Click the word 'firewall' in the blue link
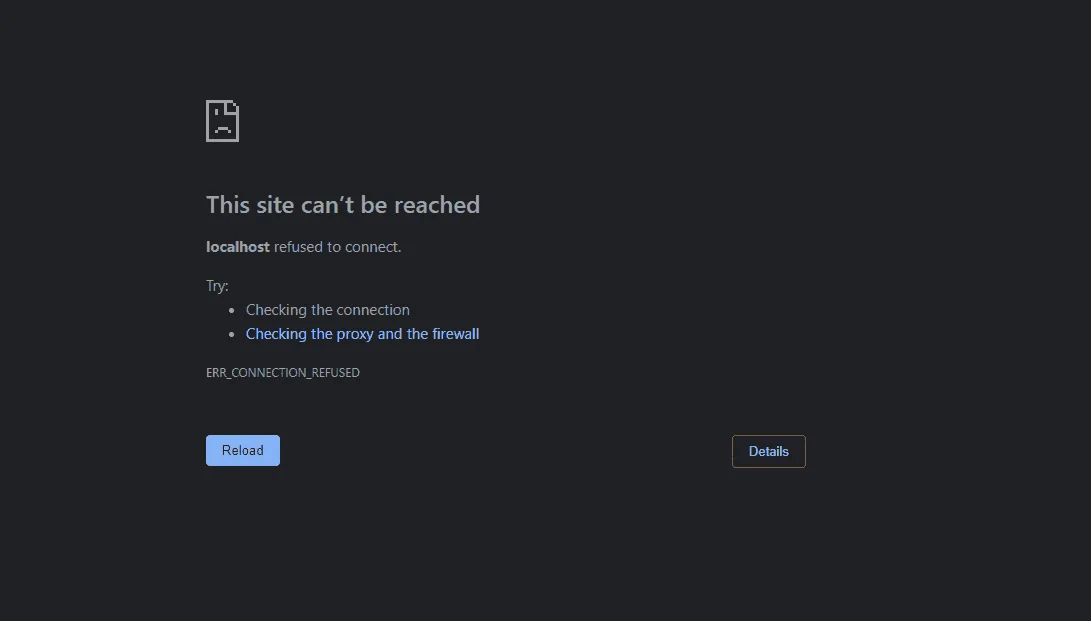Screen dimensions: 1091x621 [456, 334]
